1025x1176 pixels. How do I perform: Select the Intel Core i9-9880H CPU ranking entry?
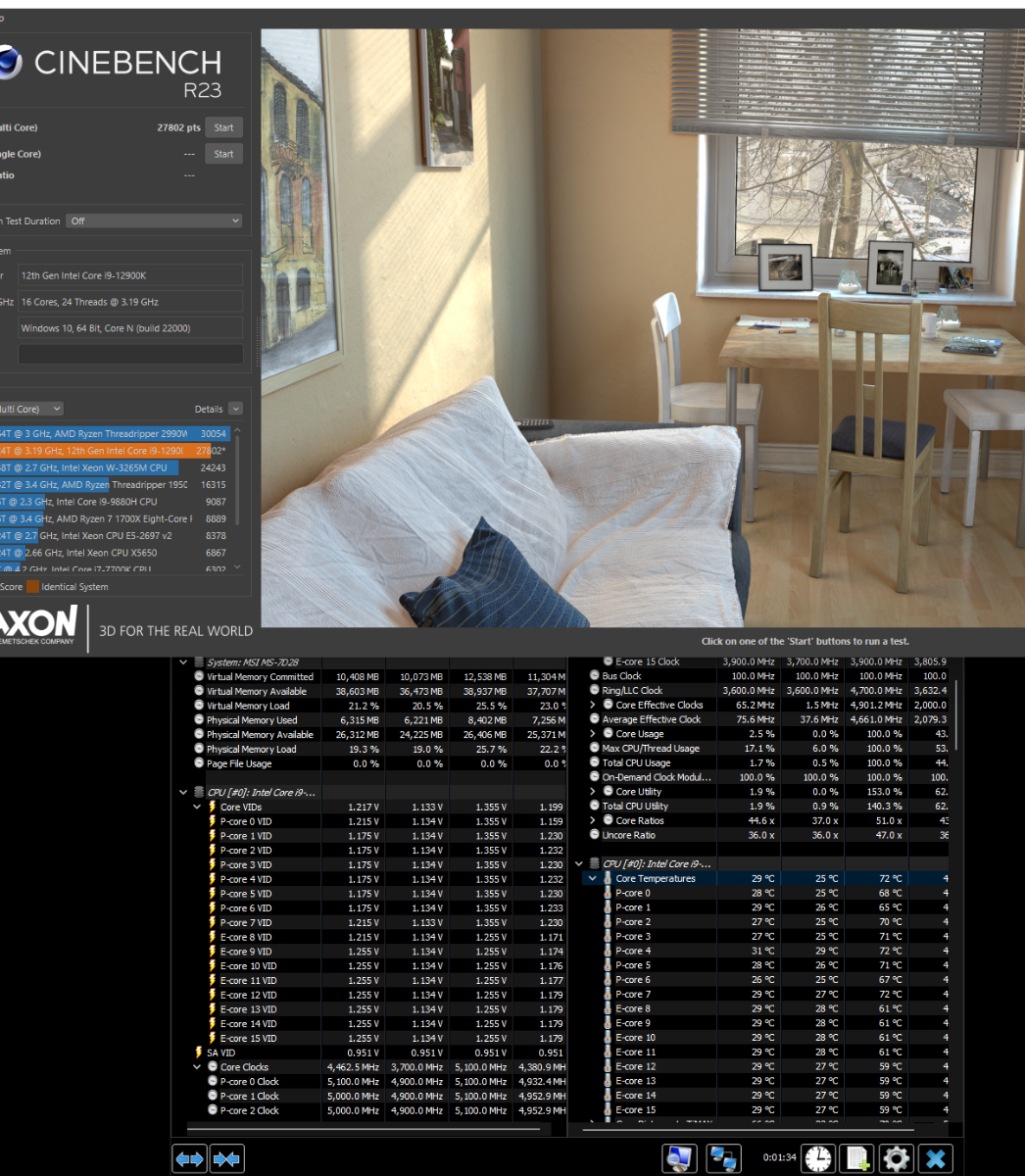pos(116,502)
